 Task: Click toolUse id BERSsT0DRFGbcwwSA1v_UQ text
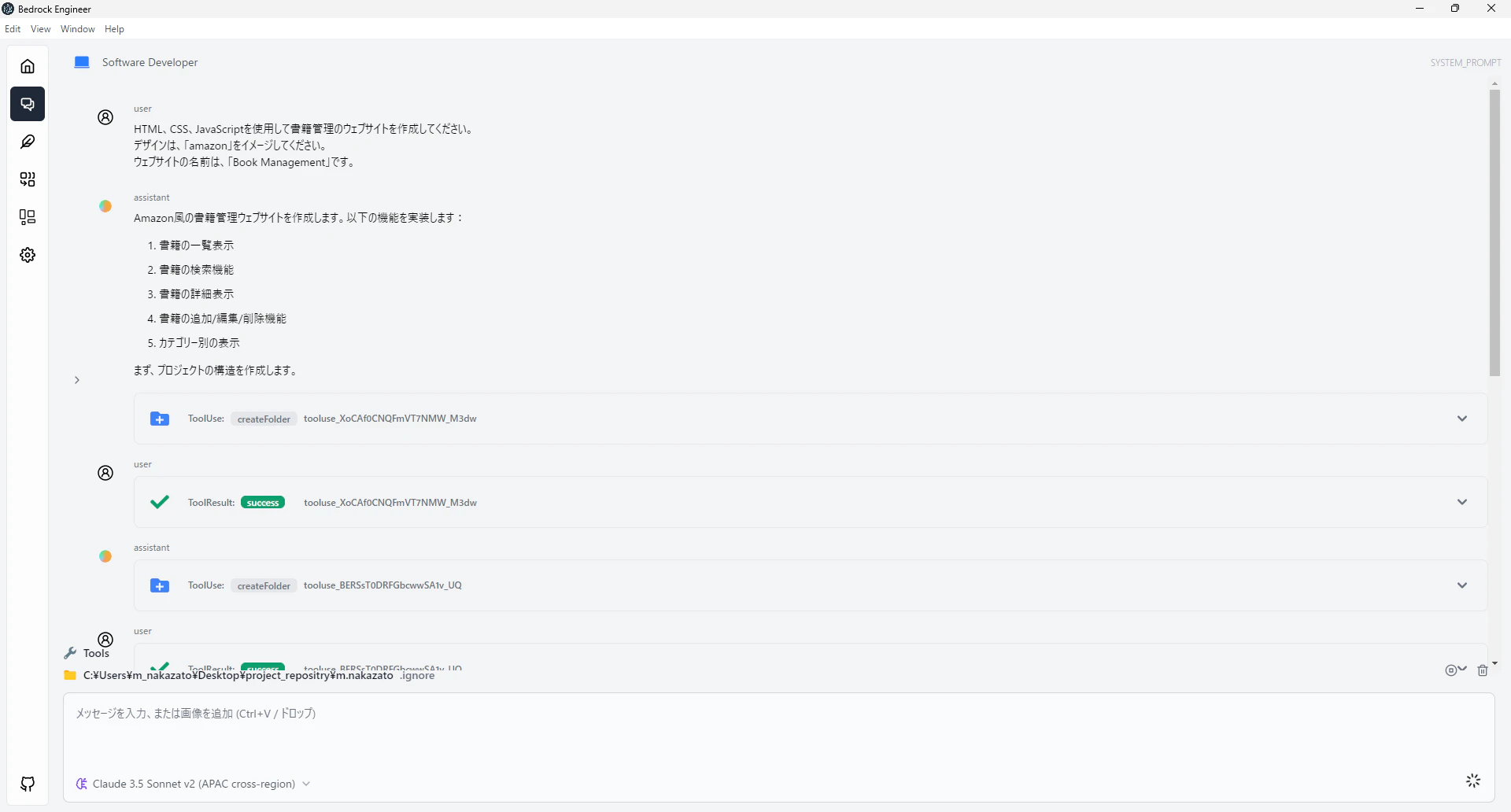point(382,585)
